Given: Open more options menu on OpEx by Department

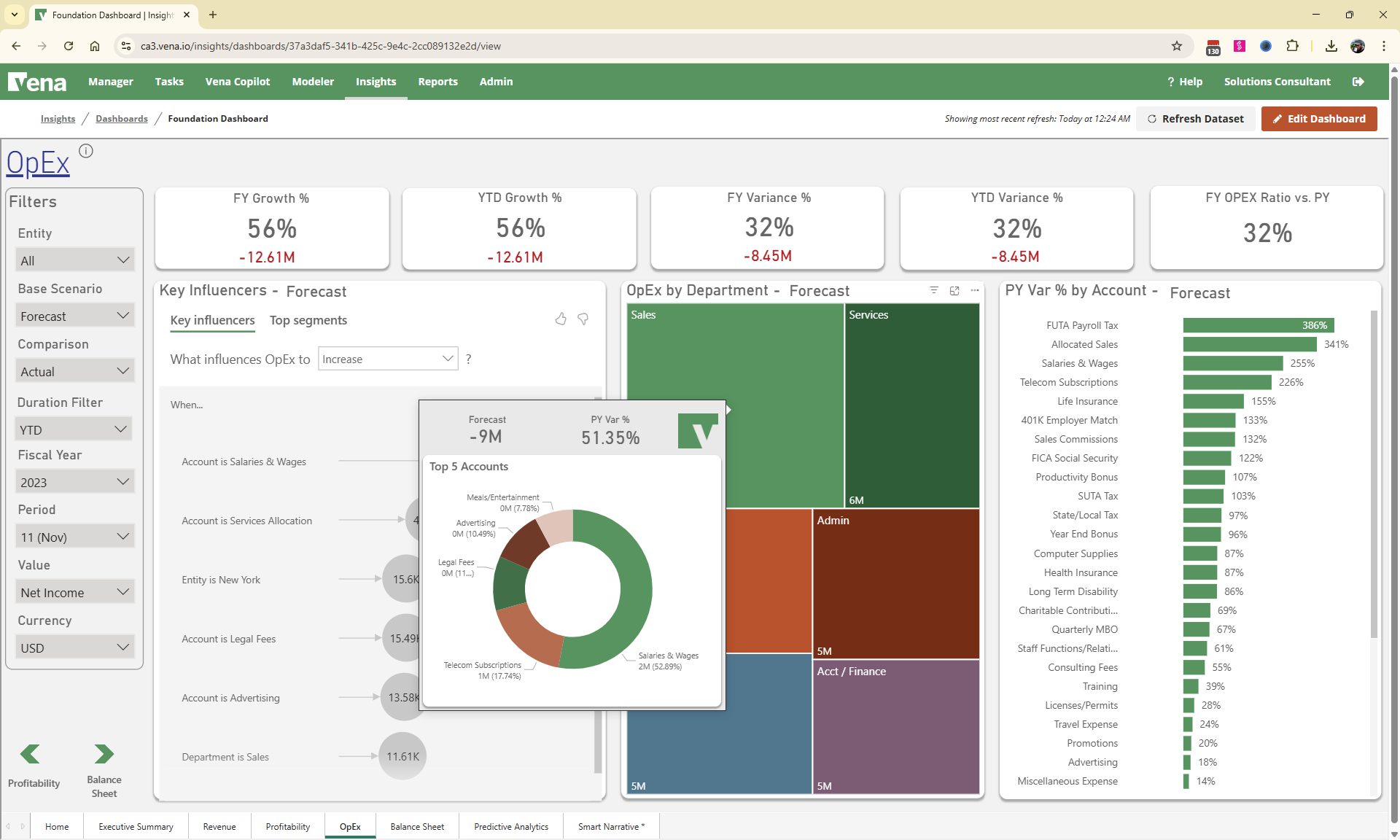Looking at the screenshot, I should (x=975, y=290).
